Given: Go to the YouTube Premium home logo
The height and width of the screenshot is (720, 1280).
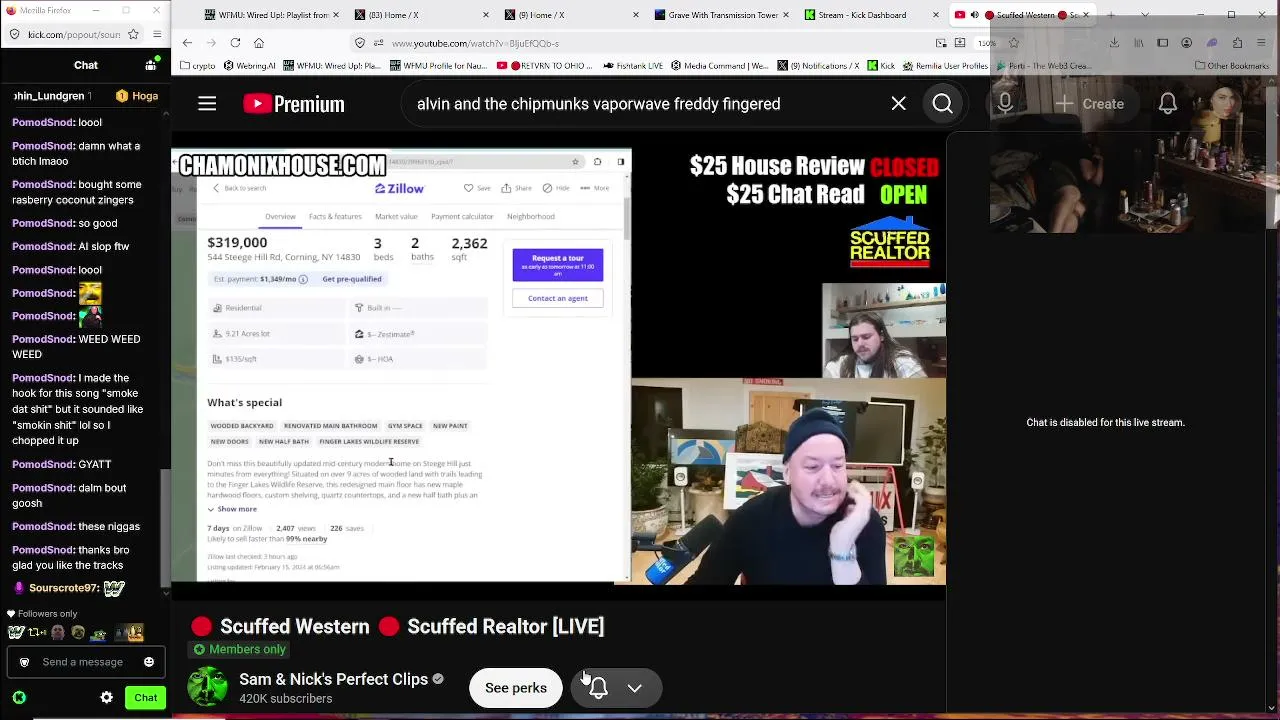Looking at the screenshot, I should [294, 104].
